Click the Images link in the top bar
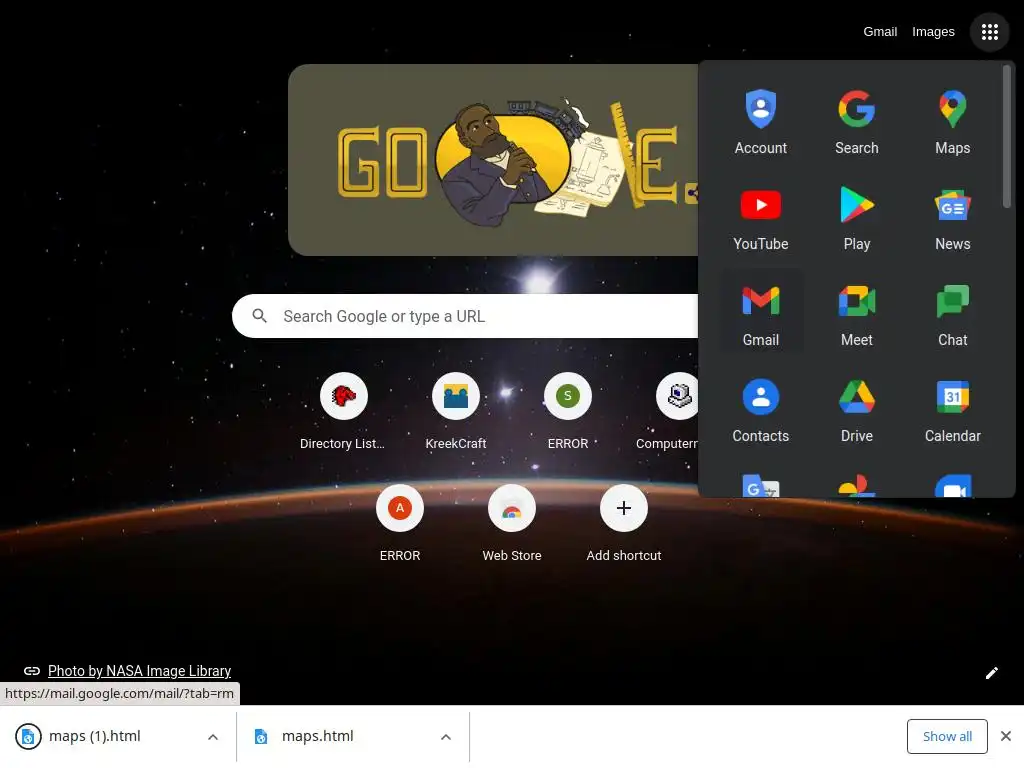The width and height of the screenshot is (1024, 768). [x=933, y=31]
